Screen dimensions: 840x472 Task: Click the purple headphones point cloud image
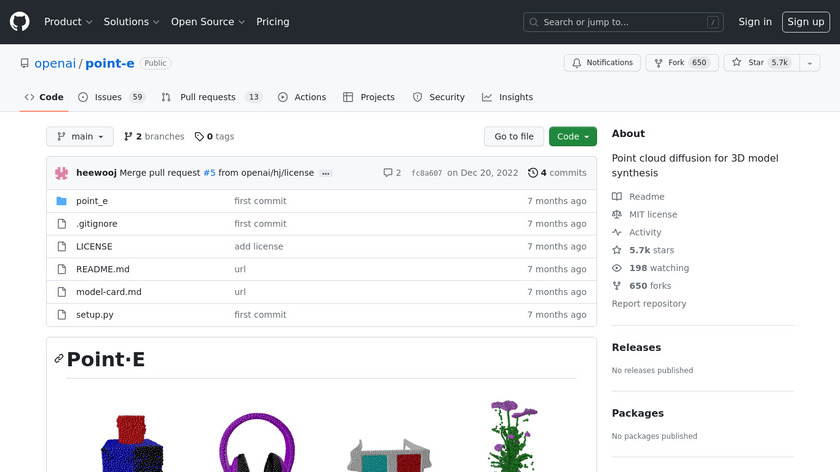[x=257, y=443]
